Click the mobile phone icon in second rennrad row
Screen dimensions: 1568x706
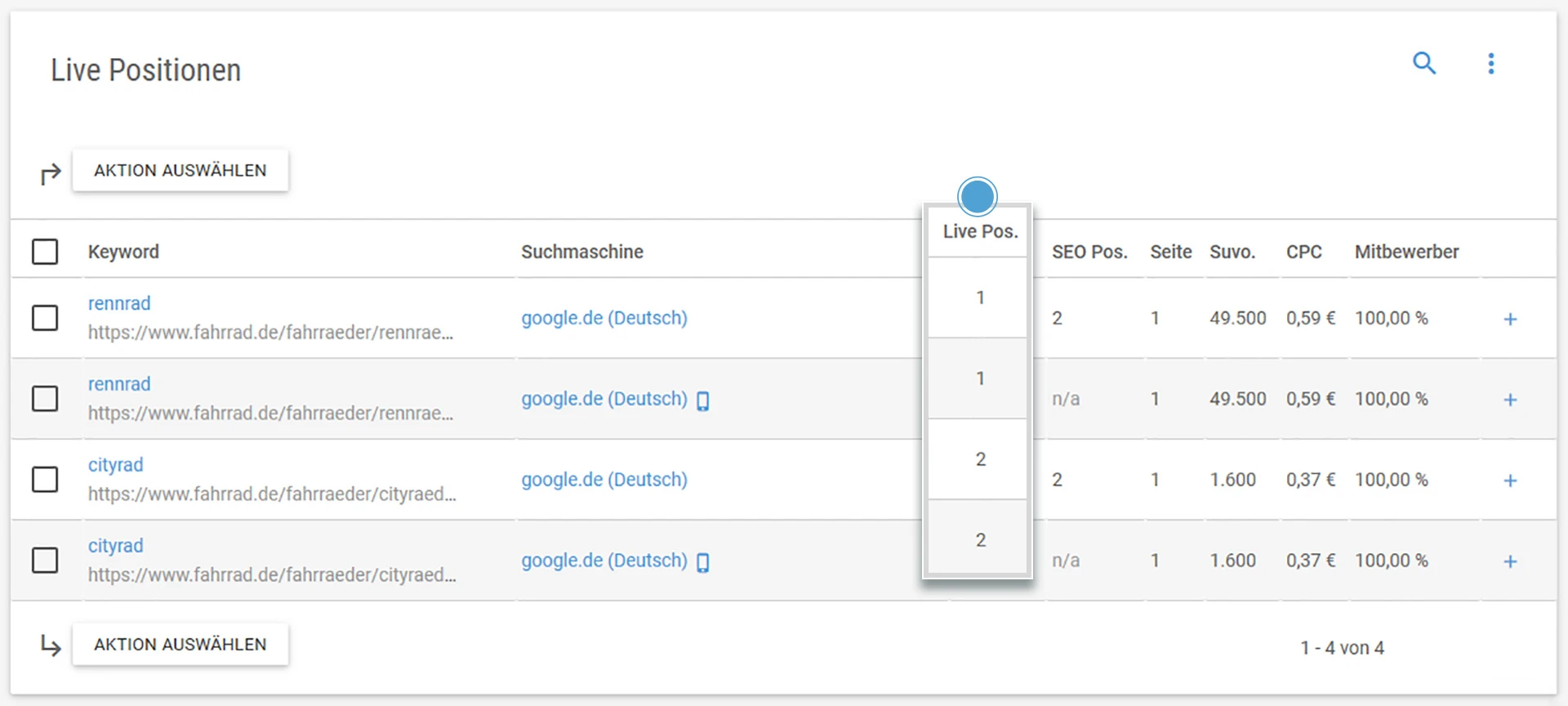[702, 400]
